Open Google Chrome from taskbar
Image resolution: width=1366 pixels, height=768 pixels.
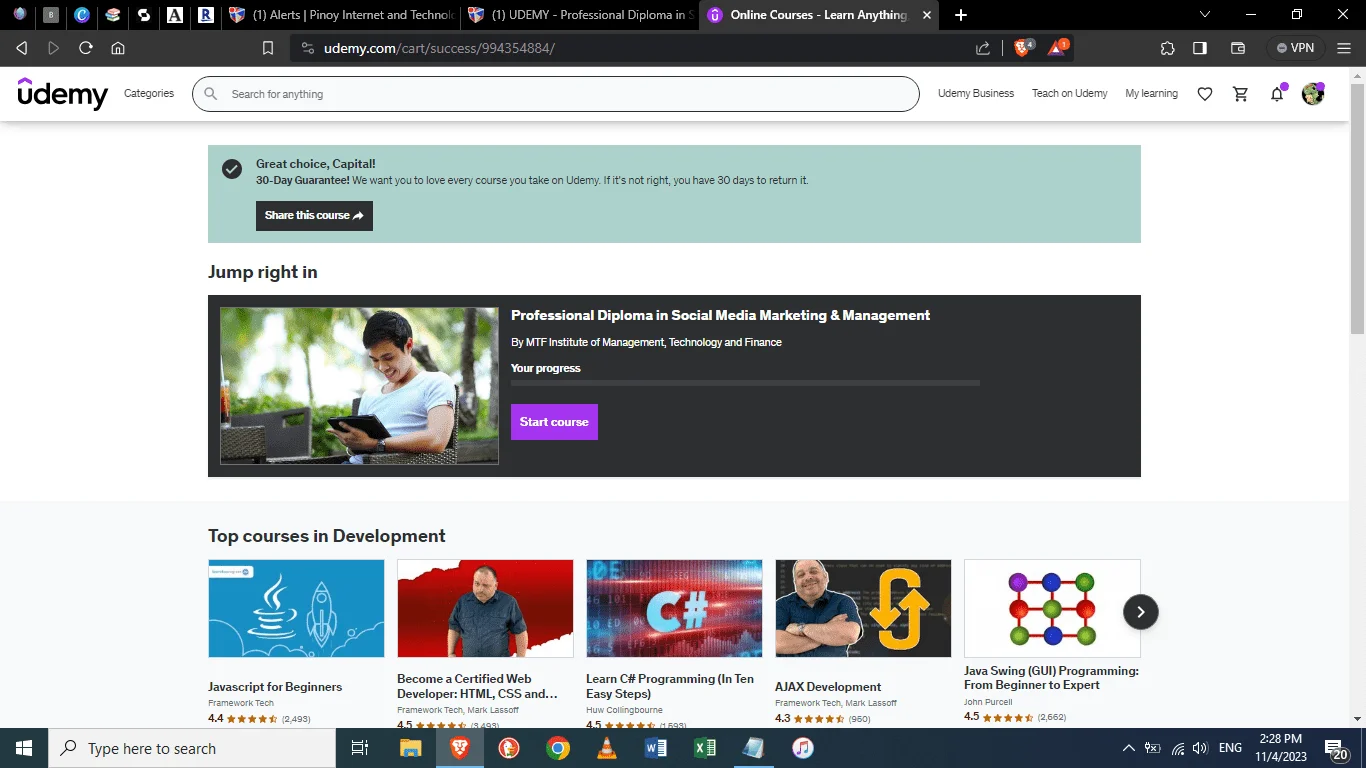click(x=558, y=748)
